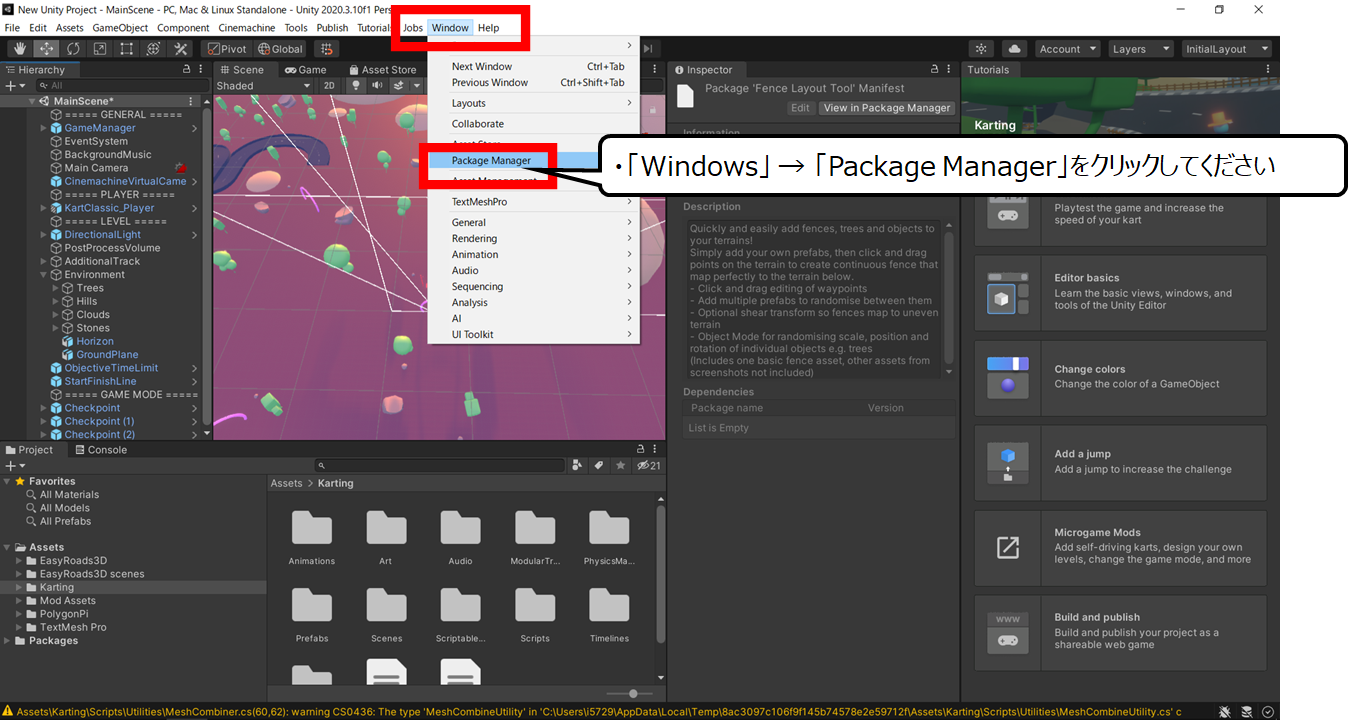This screenshot has height=720, width=1348.
Task: Open the Layouts submenu
Action: click(x=533, y=103)
